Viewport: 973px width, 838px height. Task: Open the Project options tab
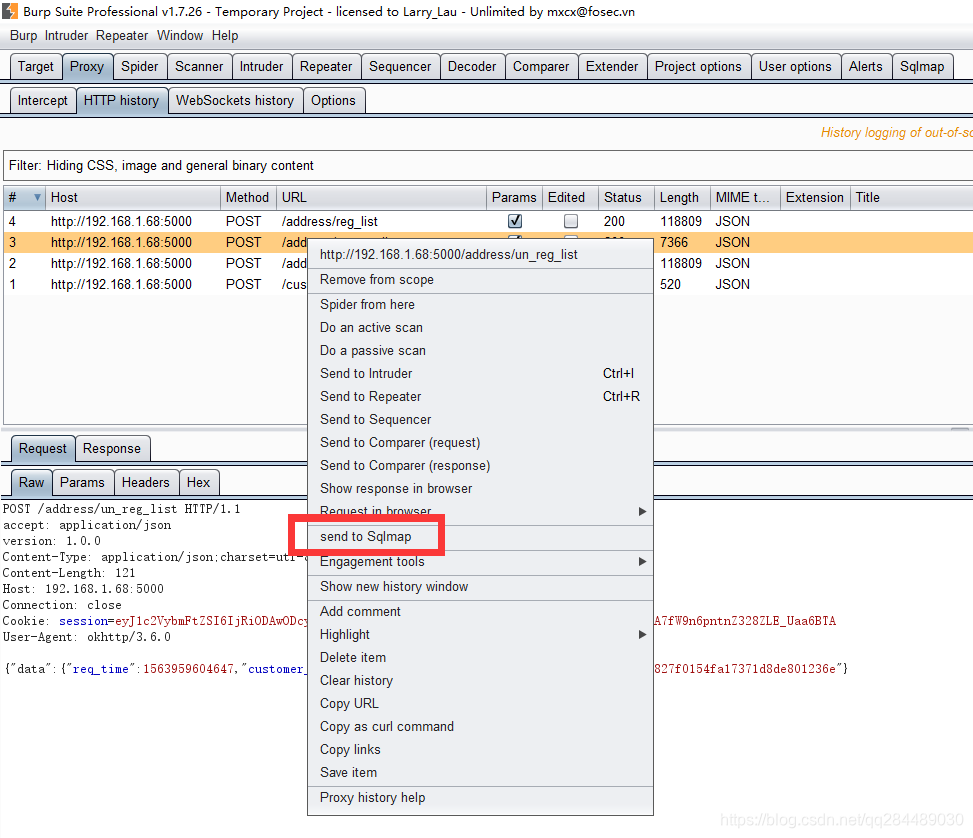pos(698,66)
